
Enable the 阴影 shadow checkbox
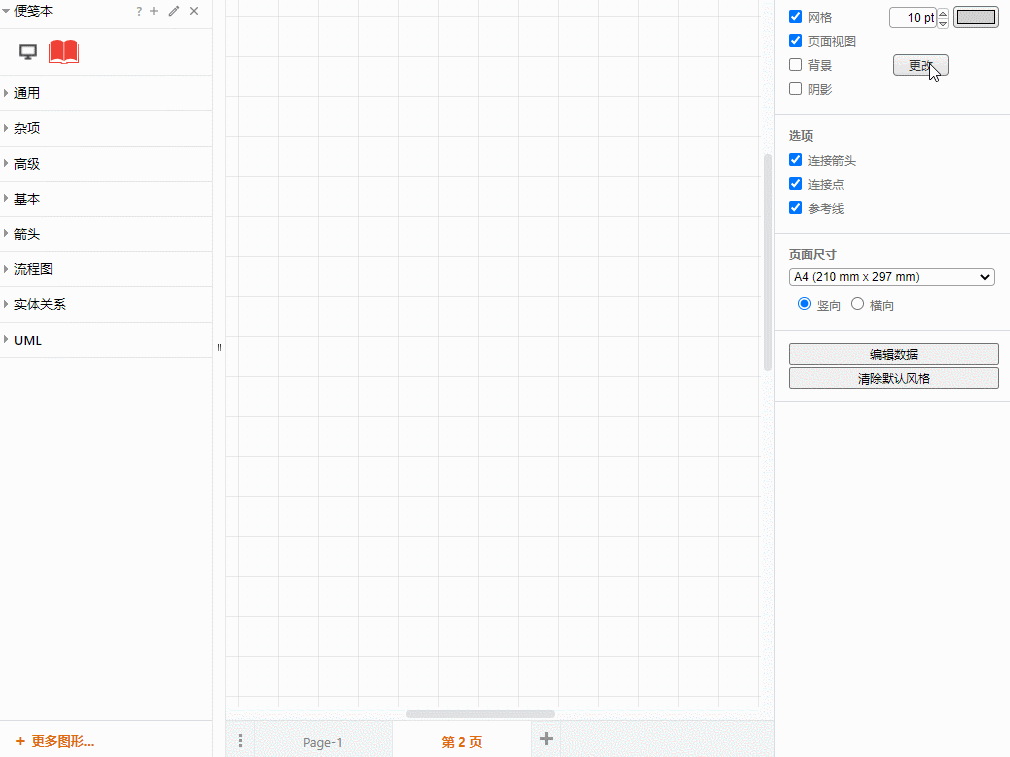[795, 88]
